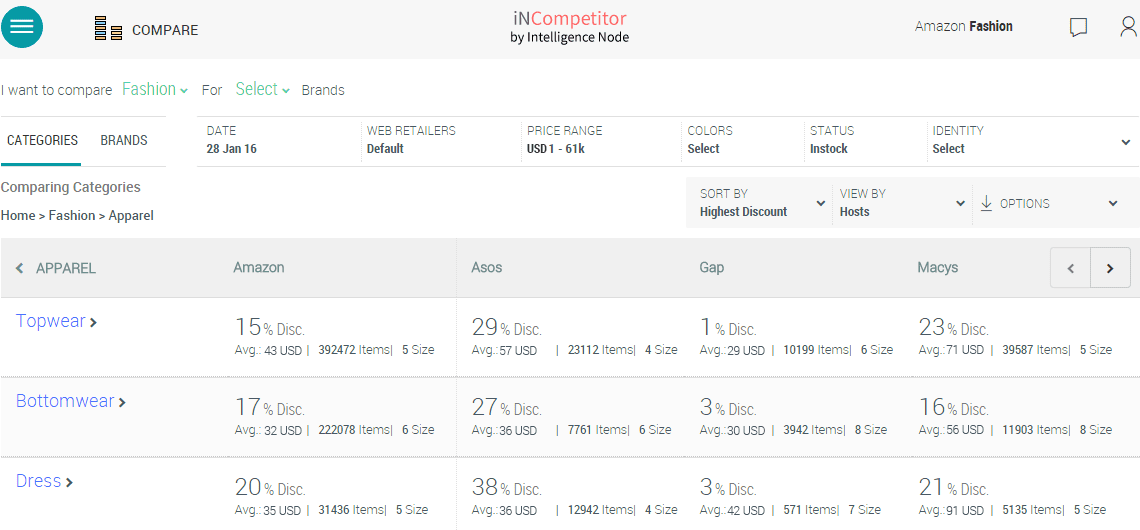Image resolution: width=1140 pixels, height=530 pixels.
Task: Click the download Options icon
Action: coord(986,203)
